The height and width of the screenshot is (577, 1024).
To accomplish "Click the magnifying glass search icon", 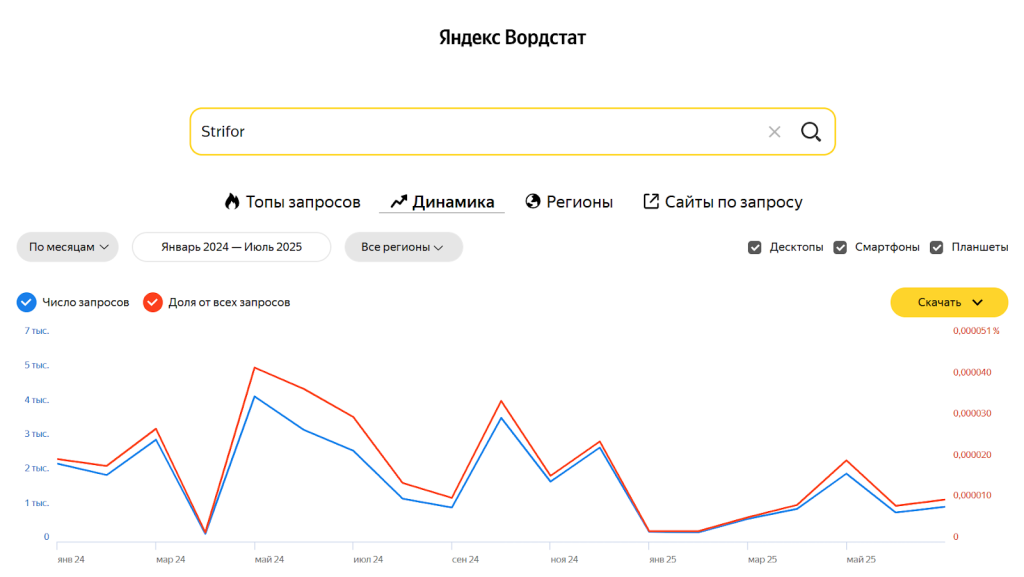I will point(810,132).
